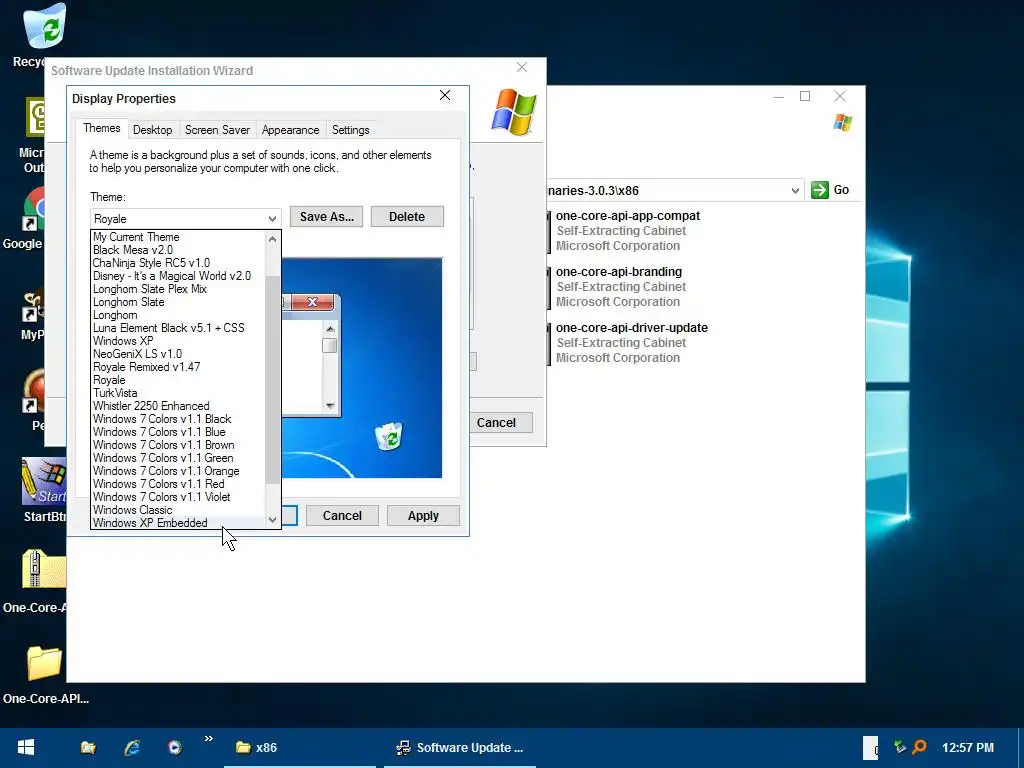Select Black Mesa v2.0 theme

178,250
